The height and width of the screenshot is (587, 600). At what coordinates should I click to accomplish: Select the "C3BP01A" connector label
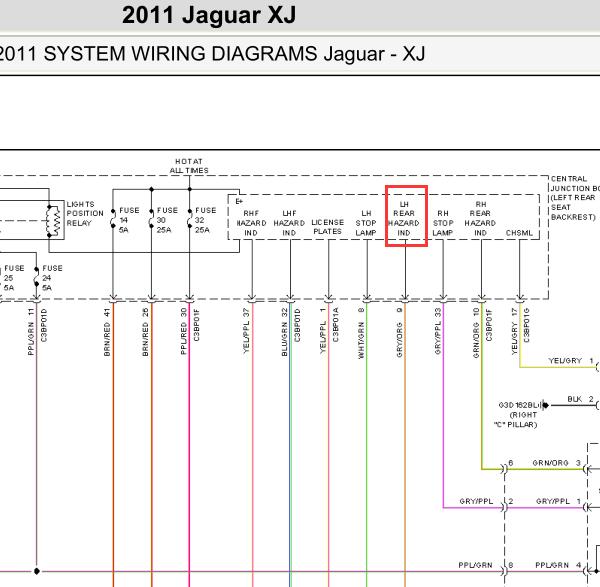coord(336,325)
